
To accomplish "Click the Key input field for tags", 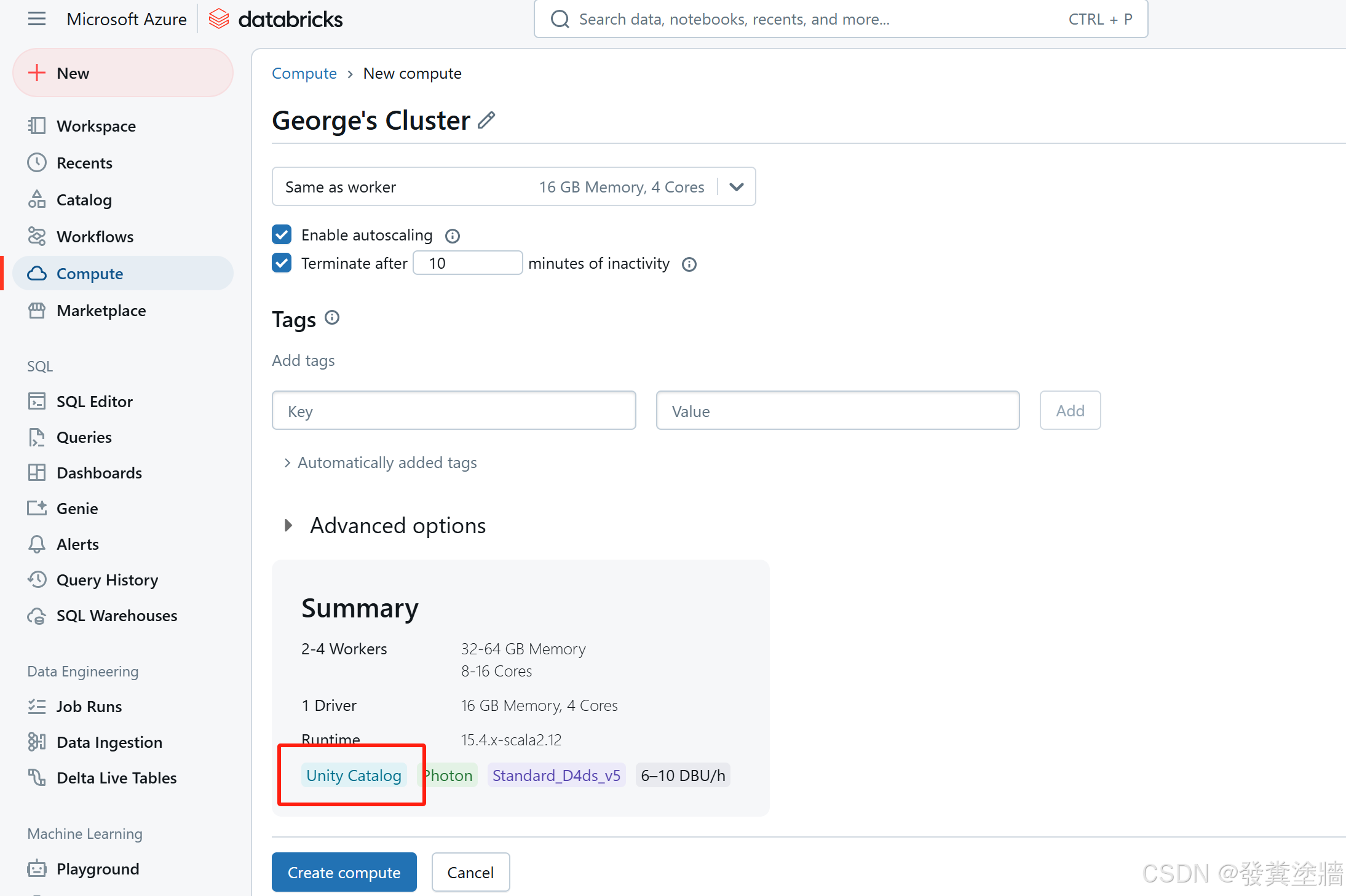I will (x=454, y=410).
